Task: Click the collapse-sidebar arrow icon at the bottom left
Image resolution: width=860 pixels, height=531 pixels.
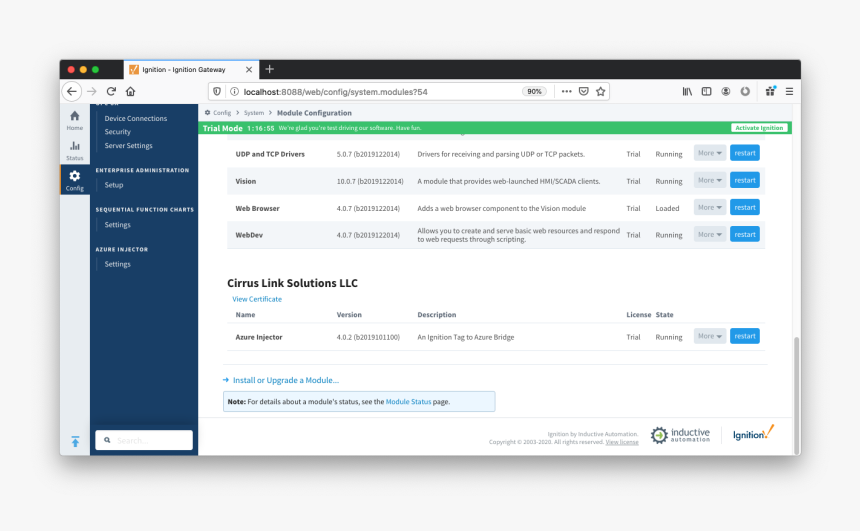Action: click(75, 442)
